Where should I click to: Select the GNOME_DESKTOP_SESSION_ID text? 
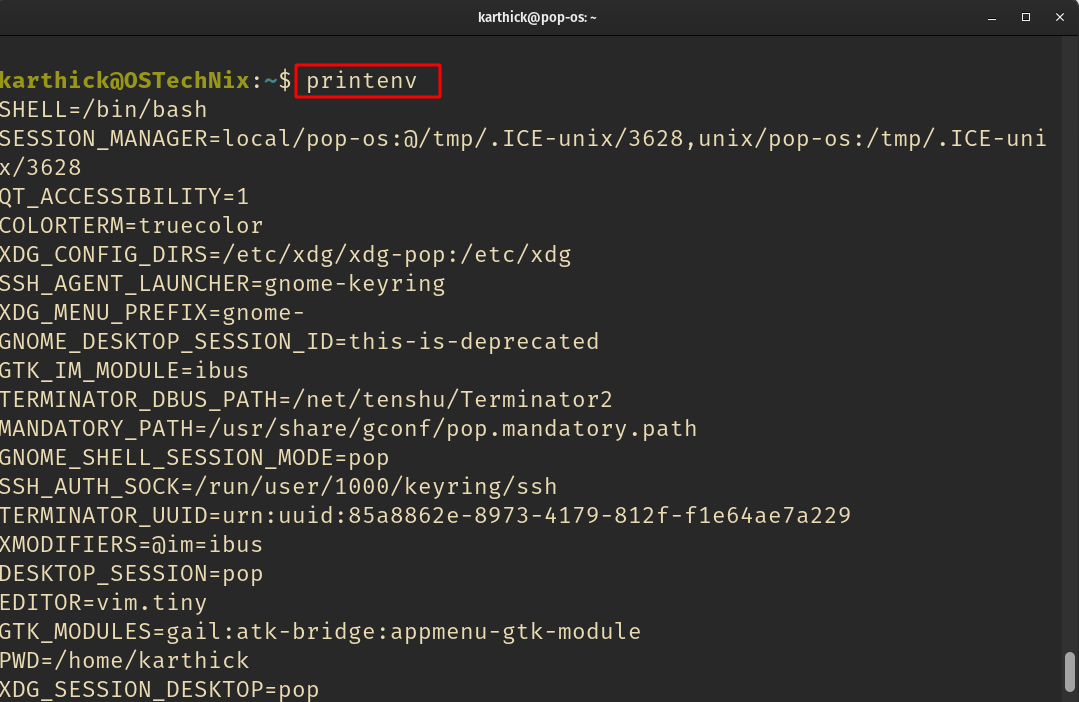click(299, 341)
